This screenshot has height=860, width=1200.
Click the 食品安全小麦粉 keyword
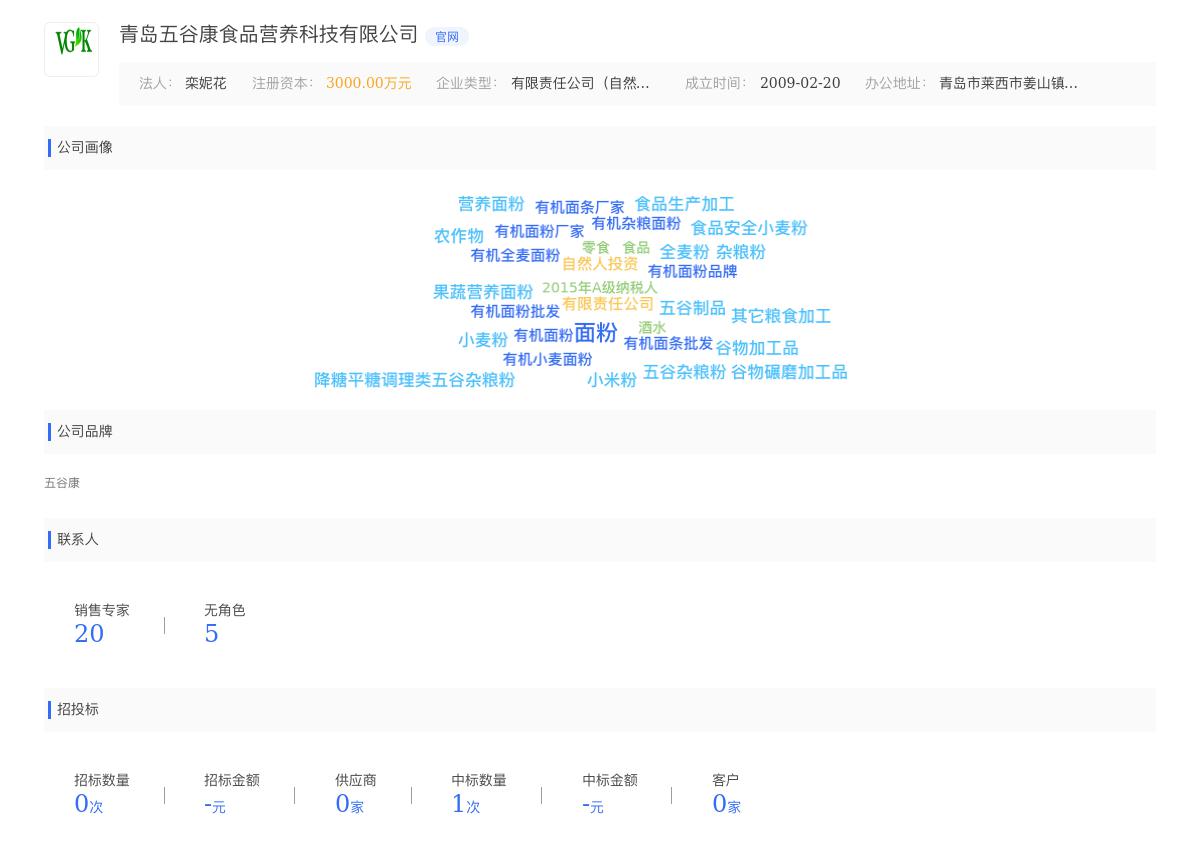pos(748,228)
